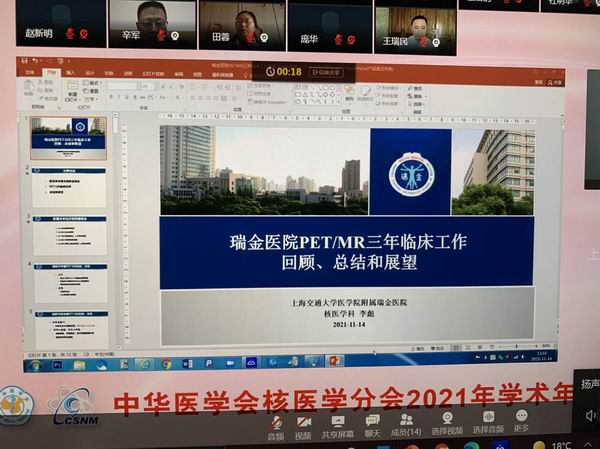Open the 聊天 chat panel

(x=372, y=426)
